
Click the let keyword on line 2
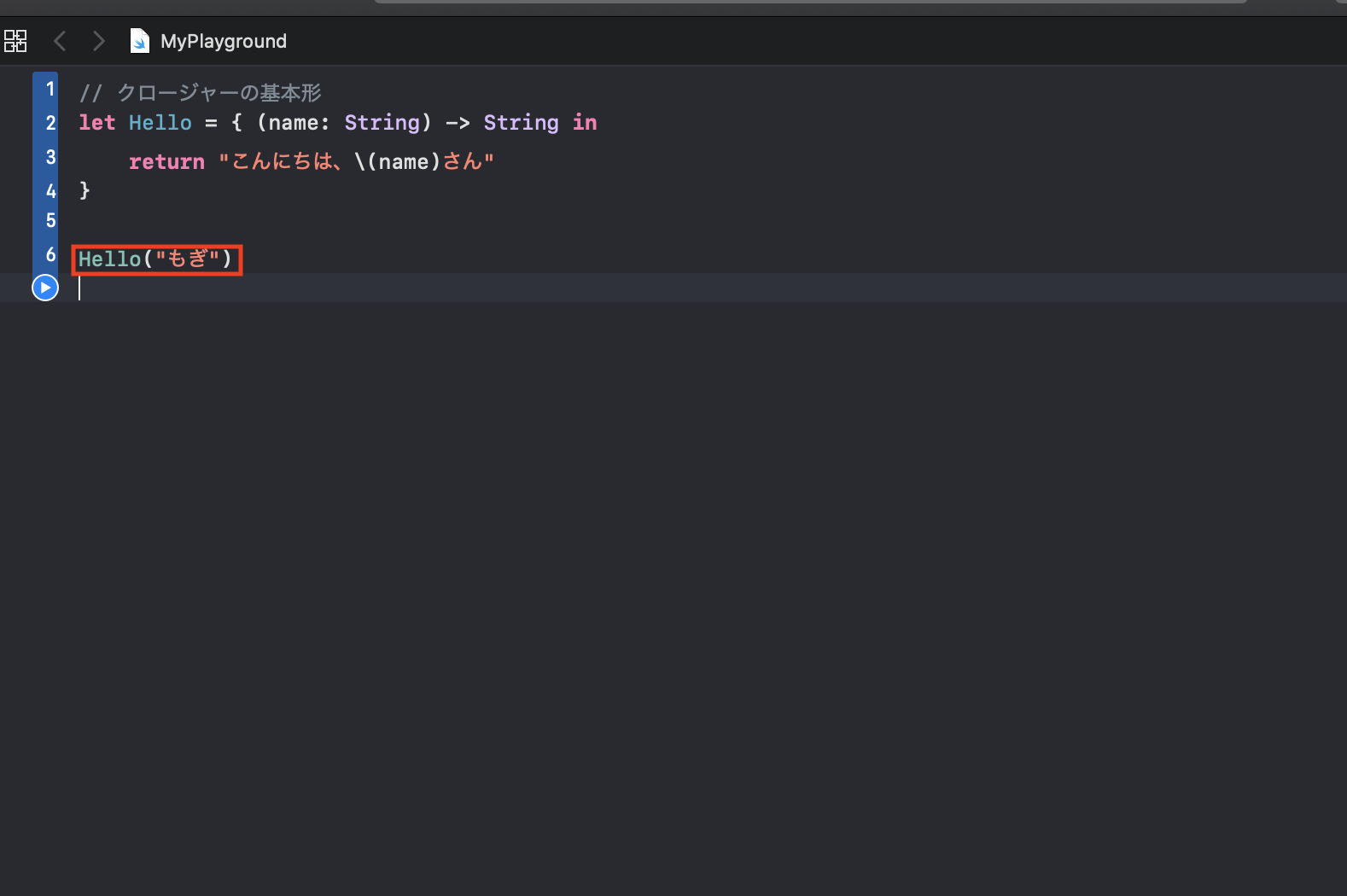tap(96, 123)
